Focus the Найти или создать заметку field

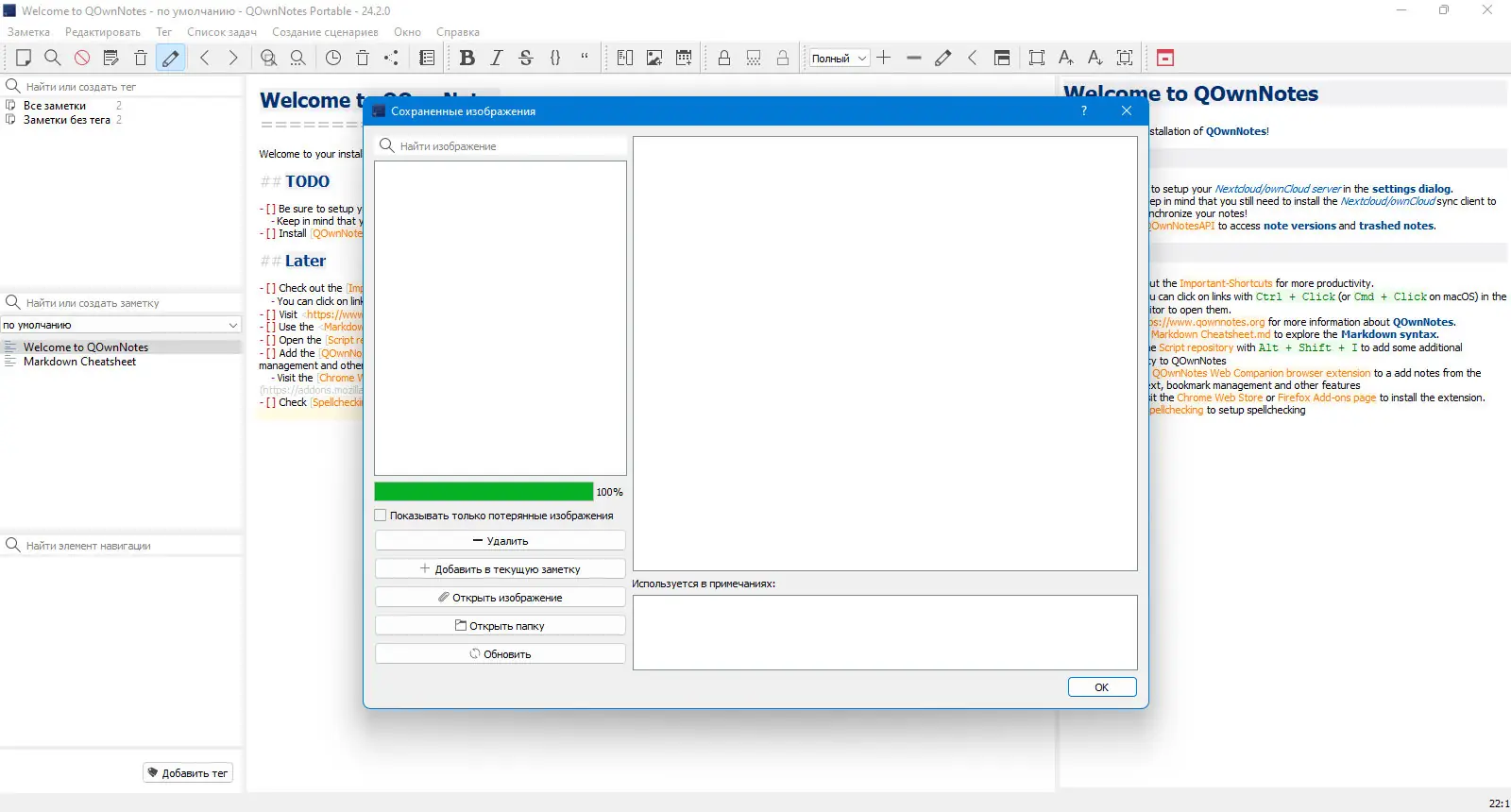coord(121,303)
